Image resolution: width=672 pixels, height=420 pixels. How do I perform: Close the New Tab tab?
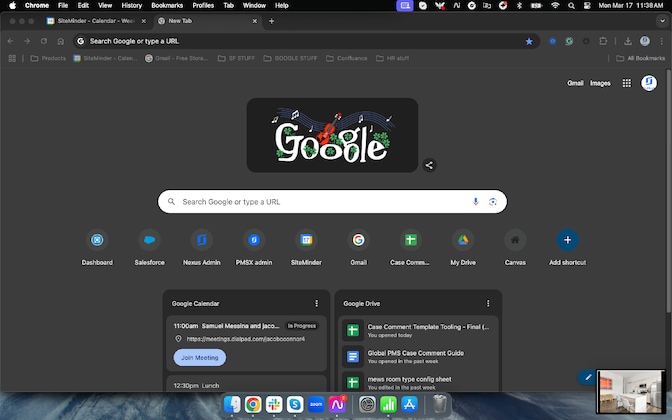(x=255, y=21)
